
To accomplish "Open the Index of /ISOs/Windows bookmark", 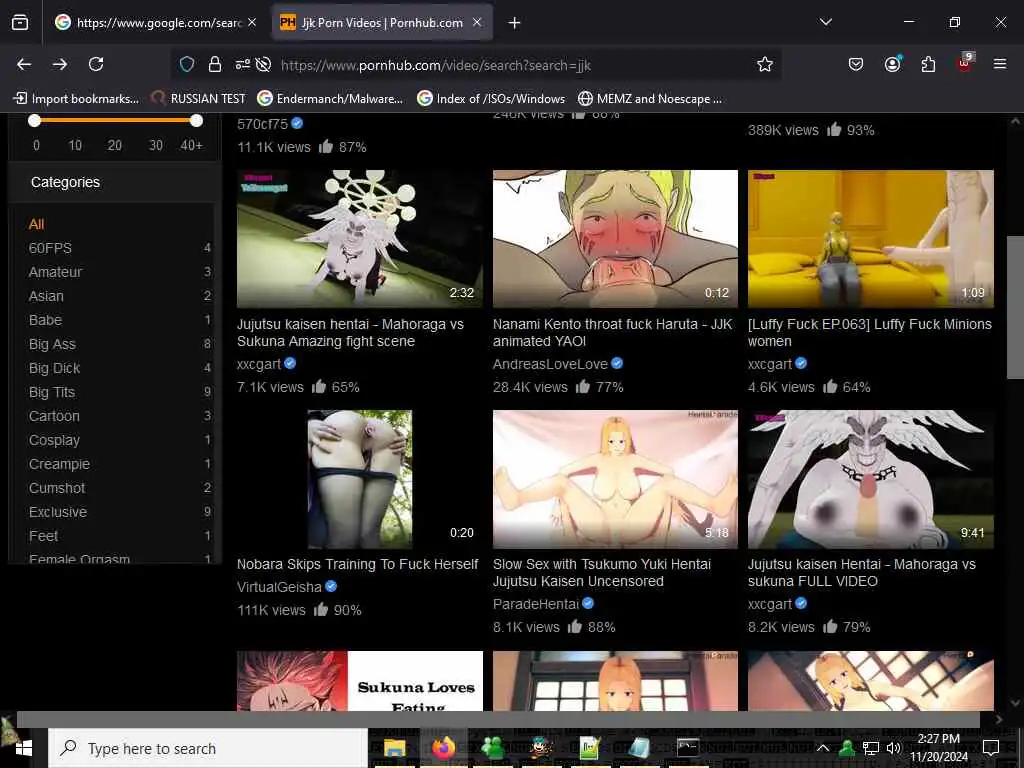I will 491,99.
